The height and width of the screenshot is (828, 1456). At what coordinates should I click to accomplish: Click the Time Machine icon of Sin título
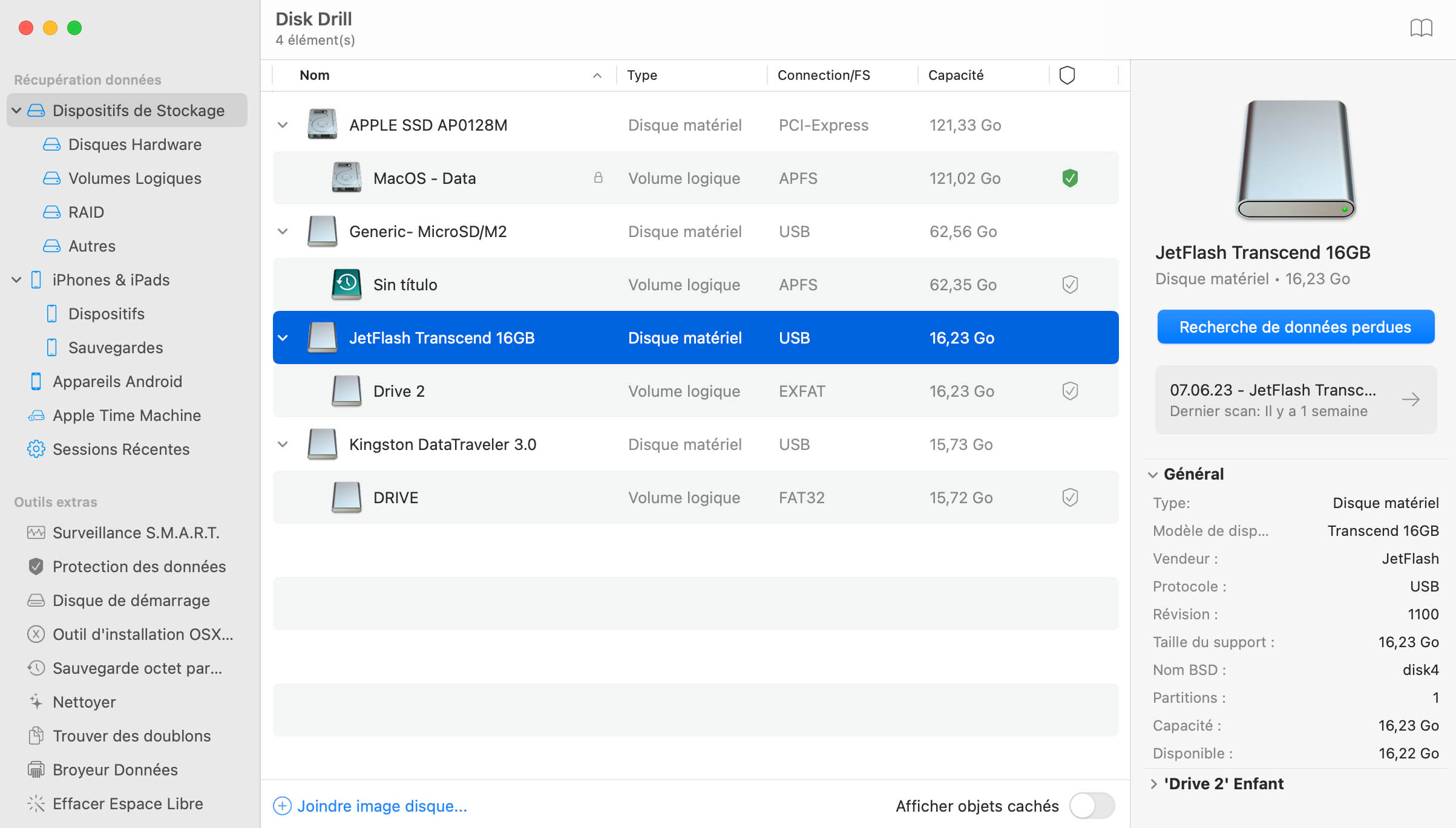(346, 284)
